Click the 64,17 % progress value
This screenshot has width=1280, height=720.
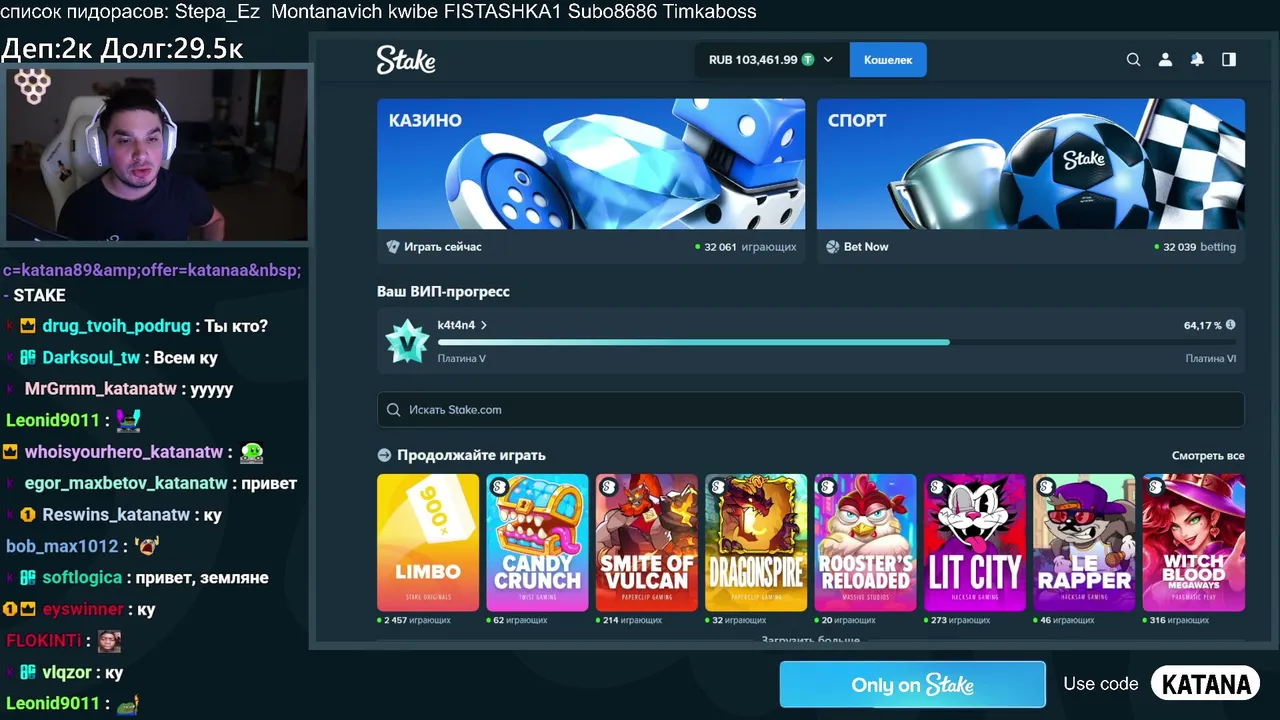[1203, 325]
